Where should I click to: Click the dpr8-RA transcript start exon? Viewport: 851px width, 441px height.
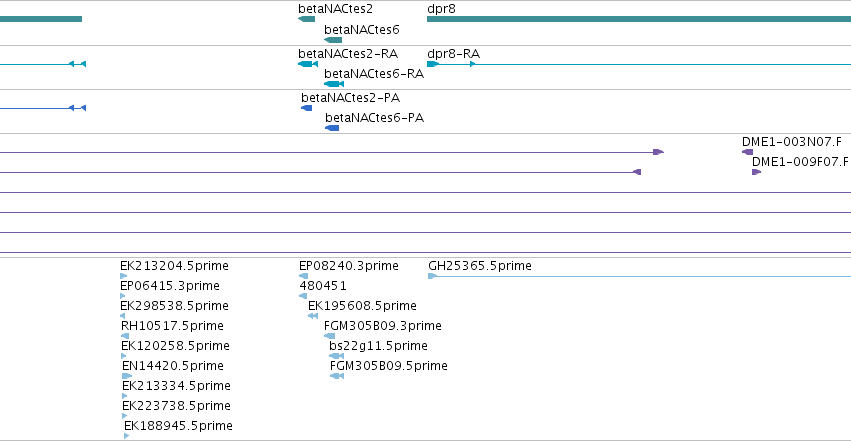[x=433, y=64]
